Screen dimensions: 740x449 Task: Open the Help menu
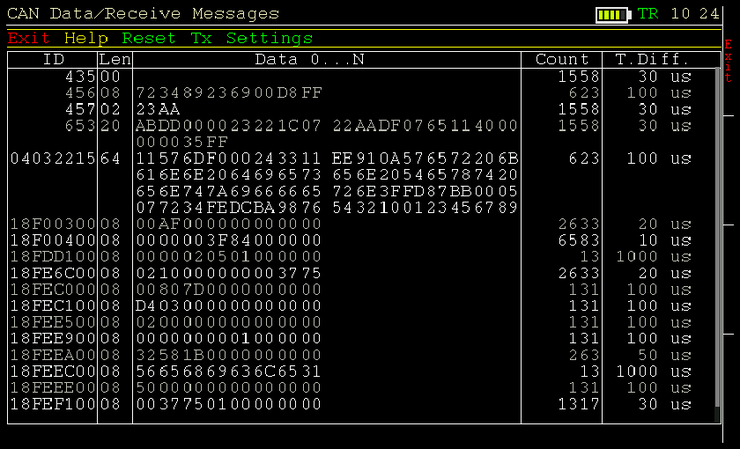click(x=86, y=38)
